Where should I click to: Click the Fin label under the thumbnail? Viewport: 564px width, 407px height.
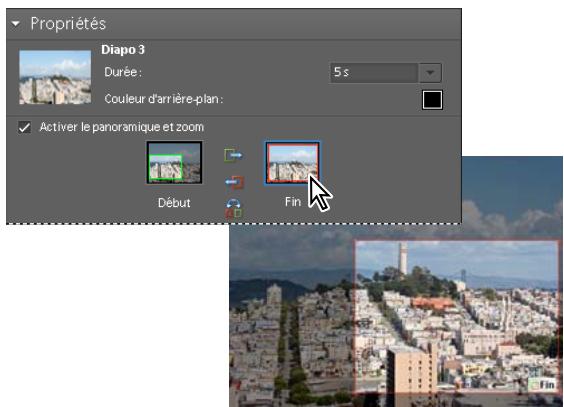pos(293,202)
